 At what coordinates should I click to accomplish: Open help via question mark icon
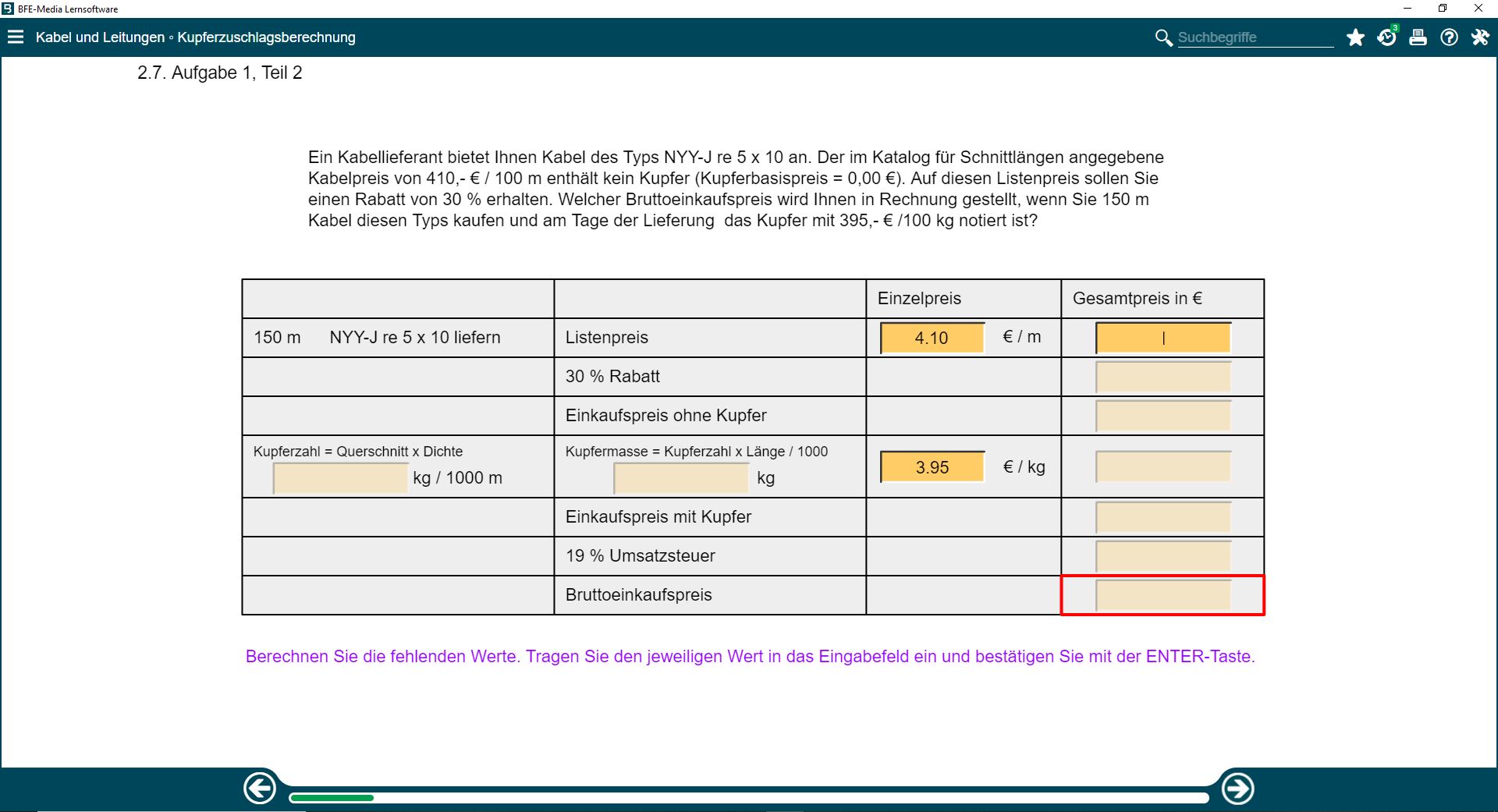1449,37
